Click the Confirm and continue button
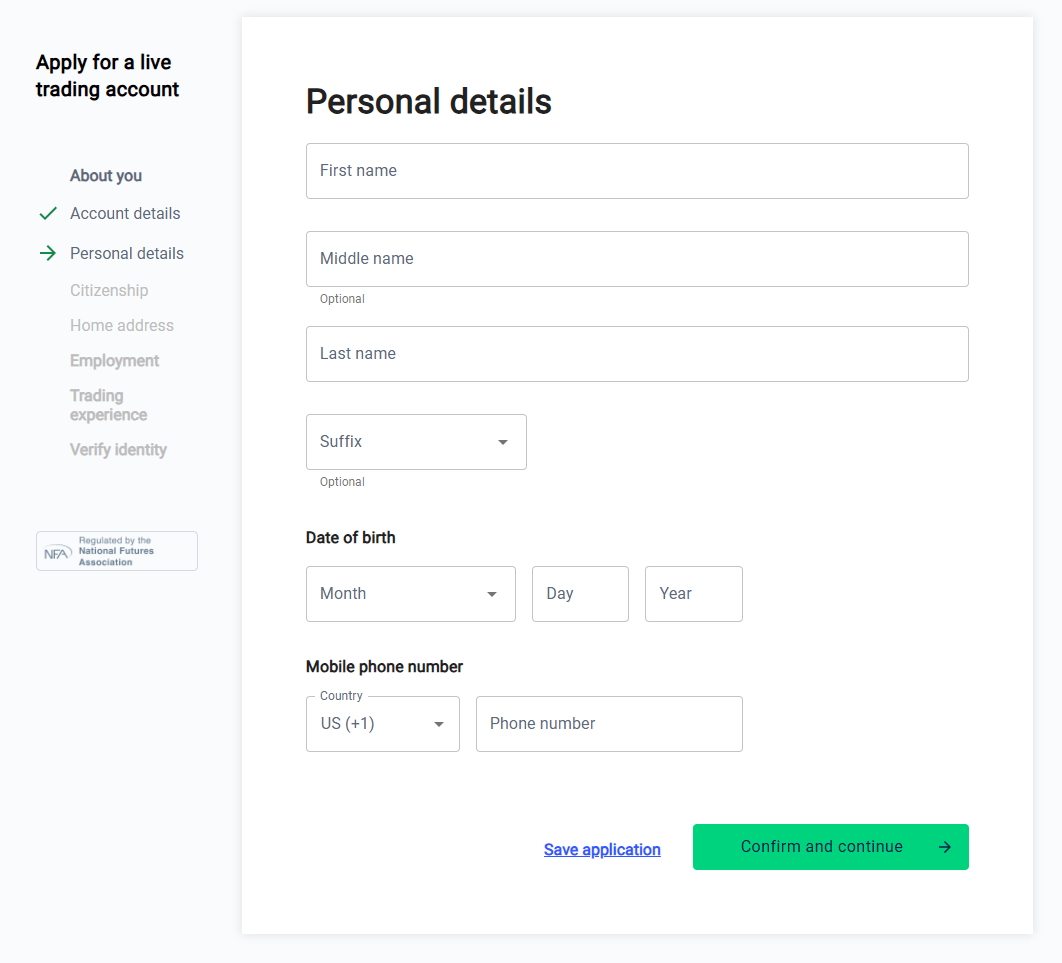1062x963 pixels. (x=830, y=847)
